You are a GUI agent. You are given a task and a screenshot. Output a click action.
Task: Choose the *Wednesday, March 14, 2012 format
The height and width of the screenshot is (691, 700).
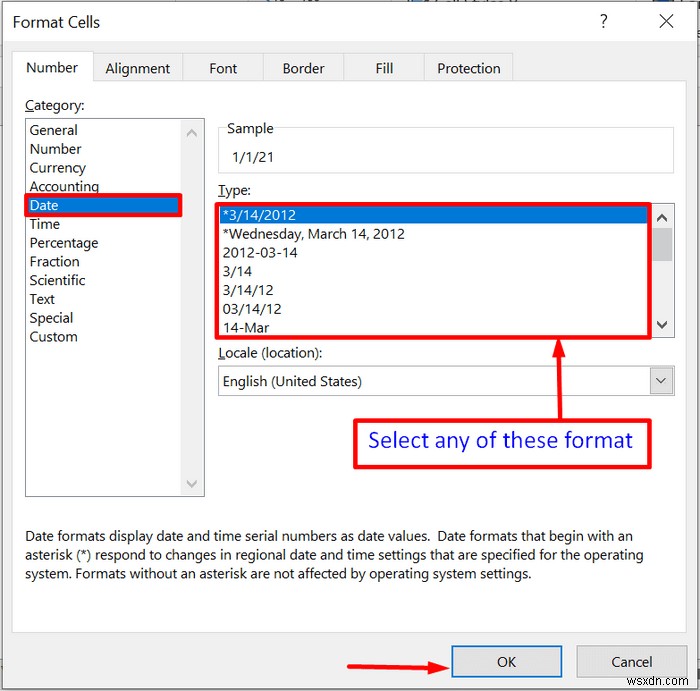[x=433, y=233]
